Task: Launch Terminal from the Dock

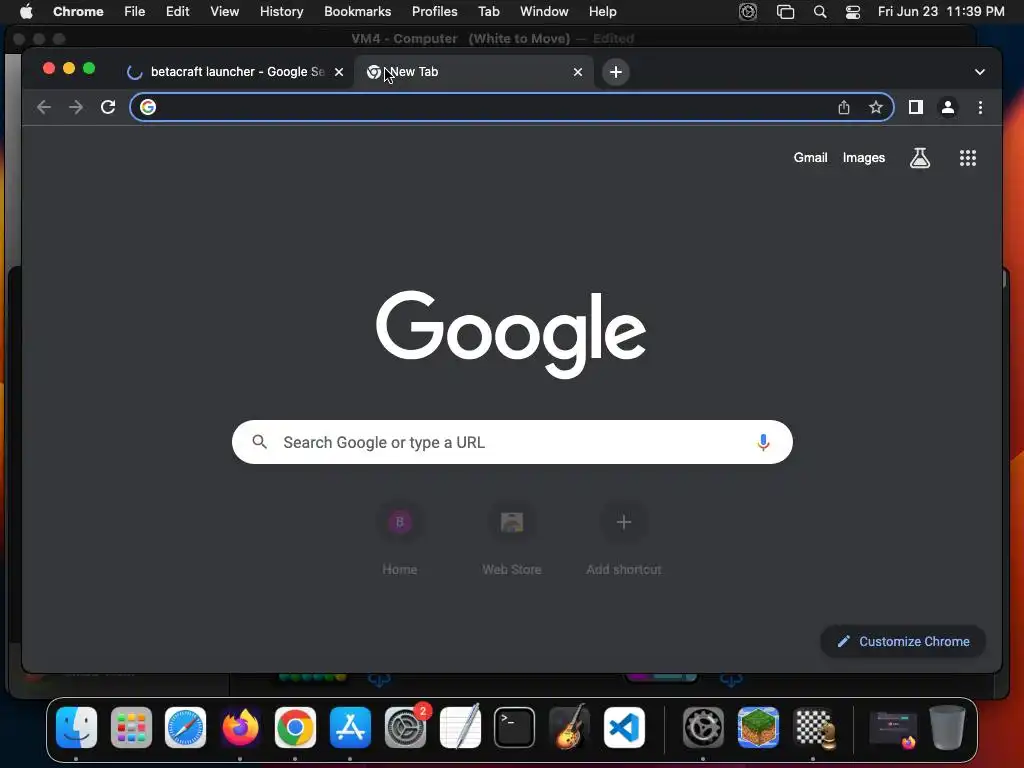Action: (514, 728)
